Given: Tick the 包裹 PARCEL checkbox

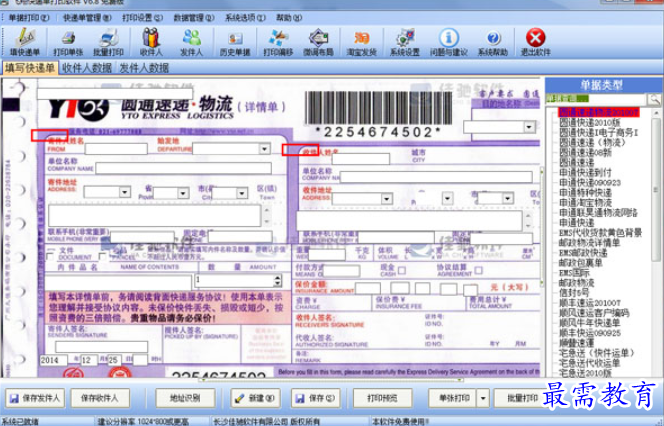Looking at the screenshot, I should (x=102, y=257).
